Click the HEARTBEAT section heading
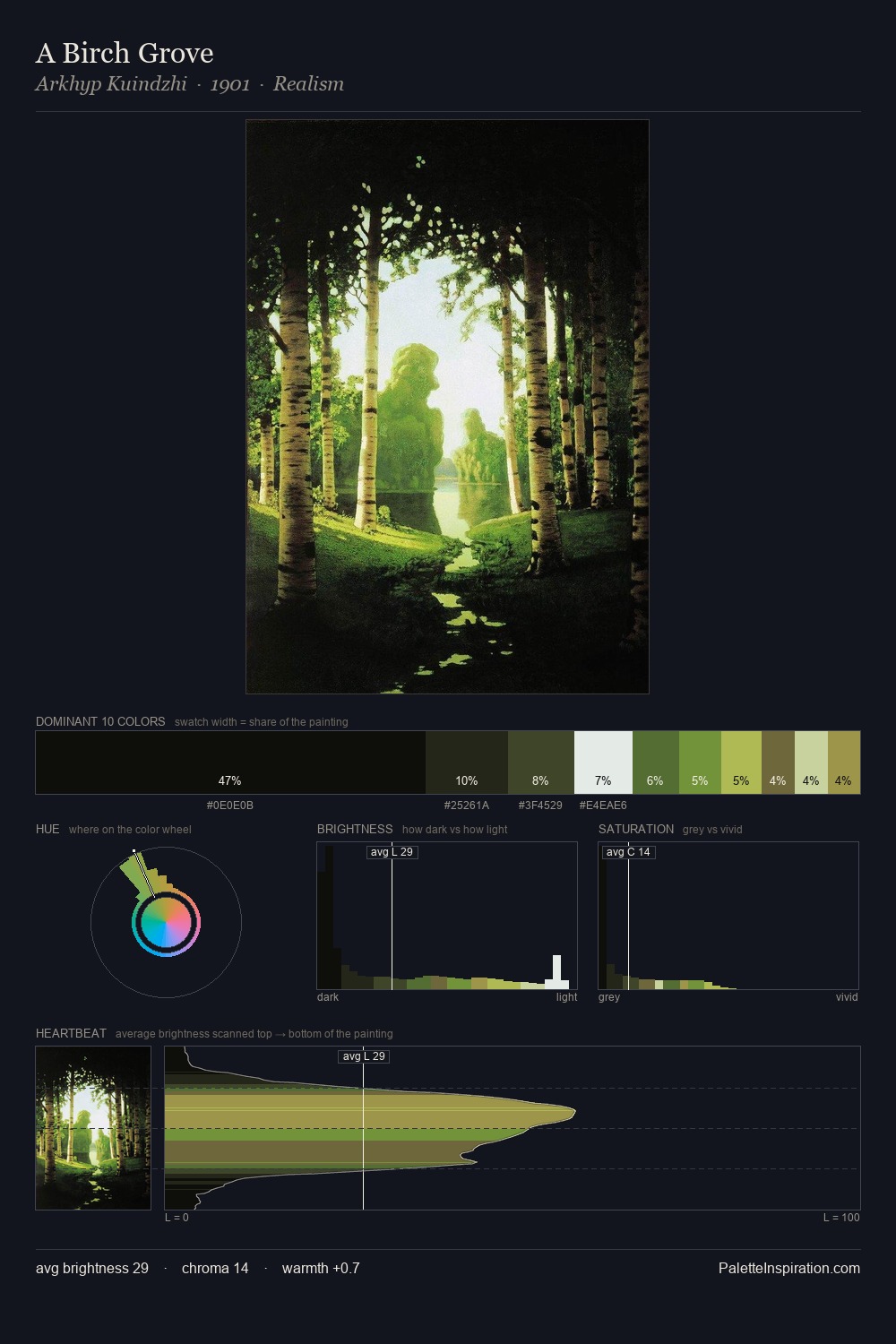Screen dimensions: 896x1344 (x=71, y=1033)
